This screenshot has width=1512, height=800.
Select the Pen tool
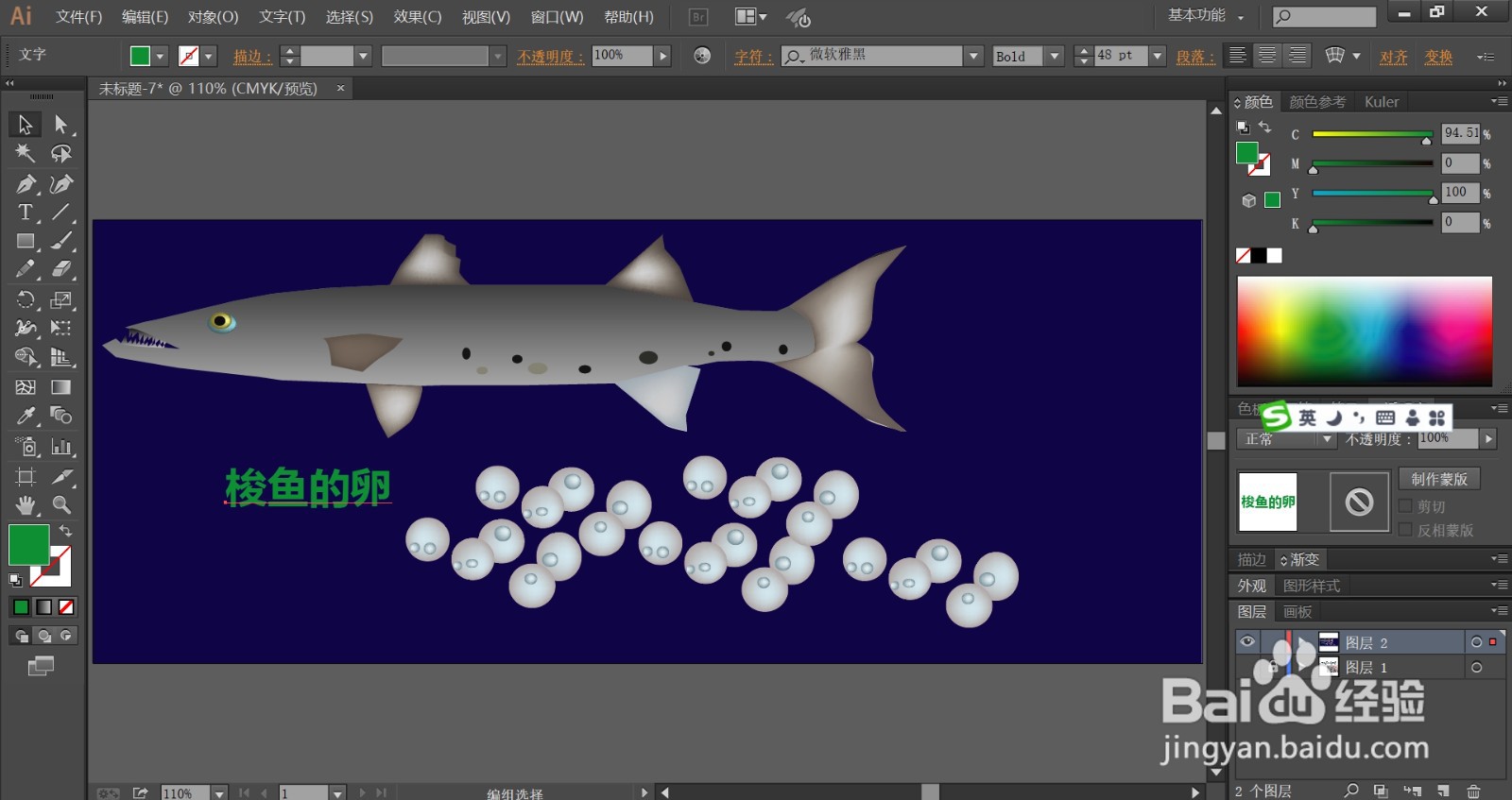(26, 183)
